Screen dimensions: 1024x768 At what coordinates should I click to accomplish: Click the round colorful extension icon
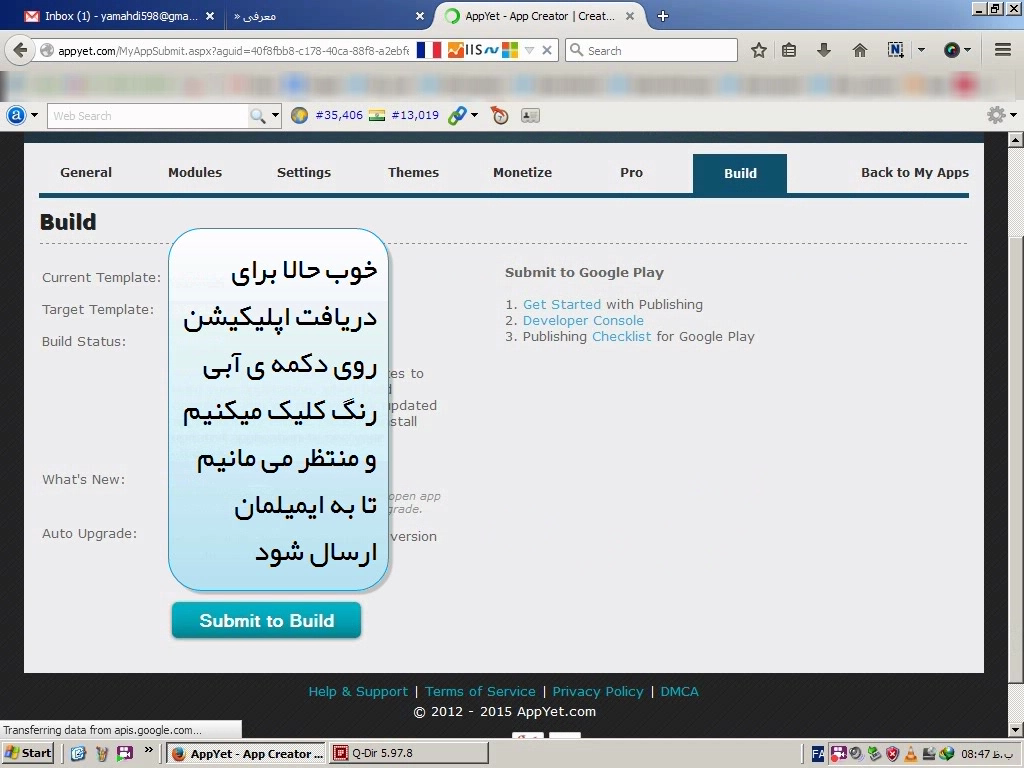(x=952, y=50)
